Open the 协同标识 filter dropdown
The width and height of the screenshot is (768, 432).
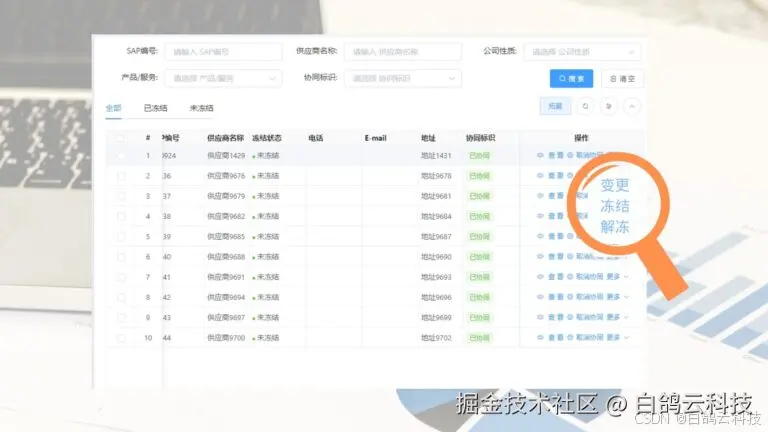point(403,78)
